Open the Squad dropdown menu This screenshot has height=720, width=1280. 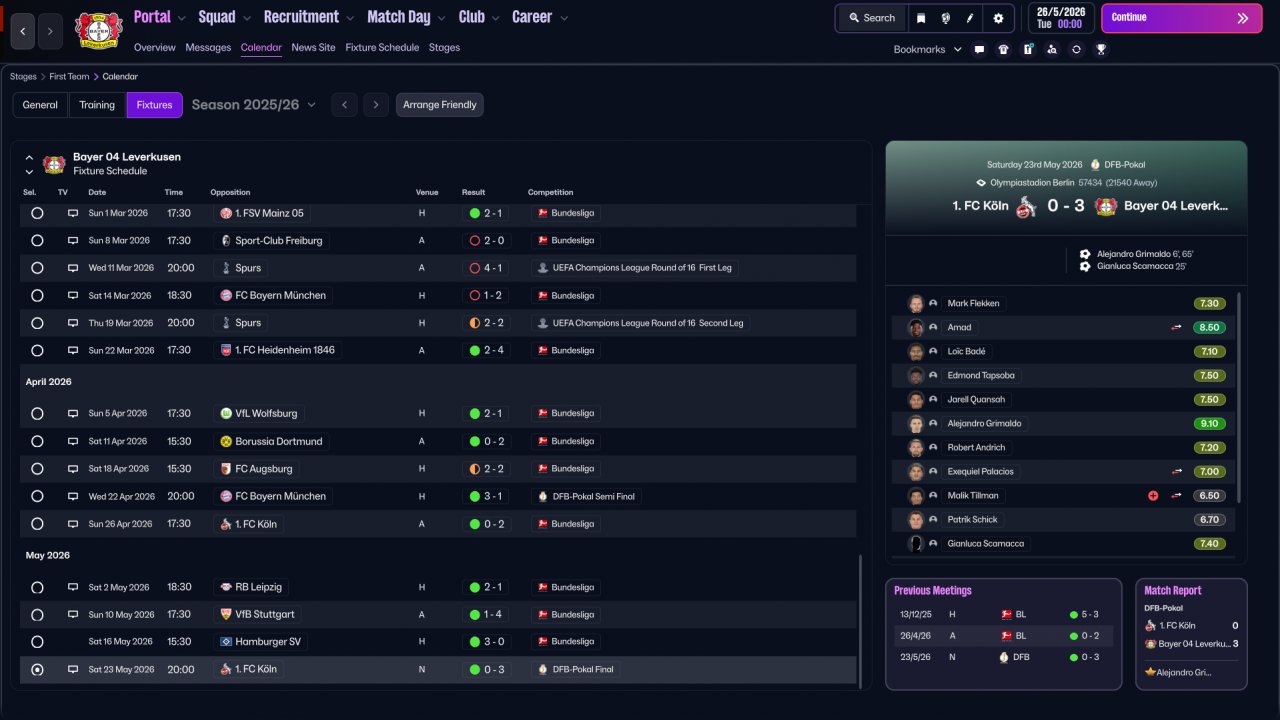pyautogui.click(x=225, y=17)
